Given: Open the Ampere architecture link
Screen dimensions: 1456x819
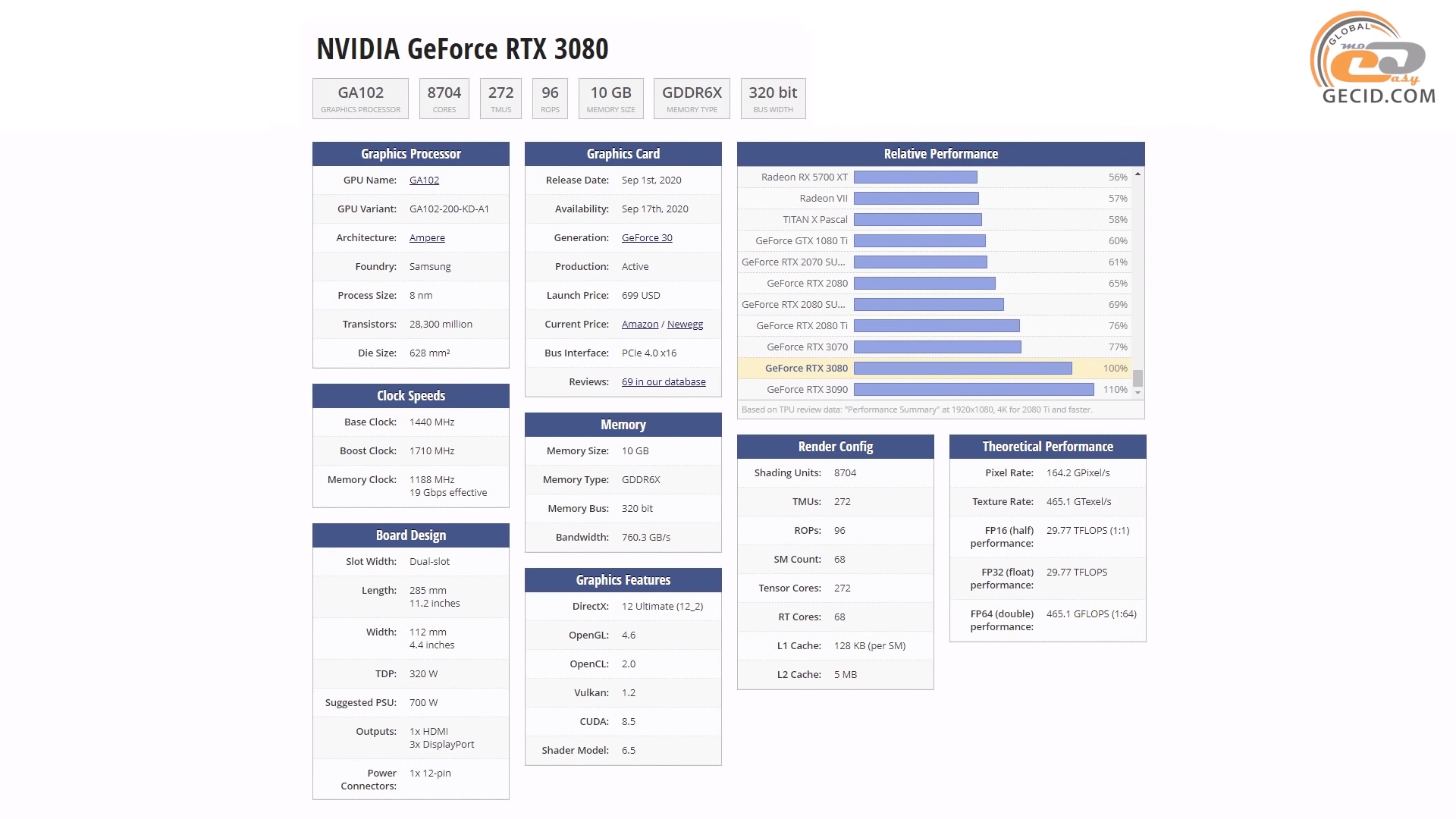Looking at the screenshot, I should (x=427, y=237).
